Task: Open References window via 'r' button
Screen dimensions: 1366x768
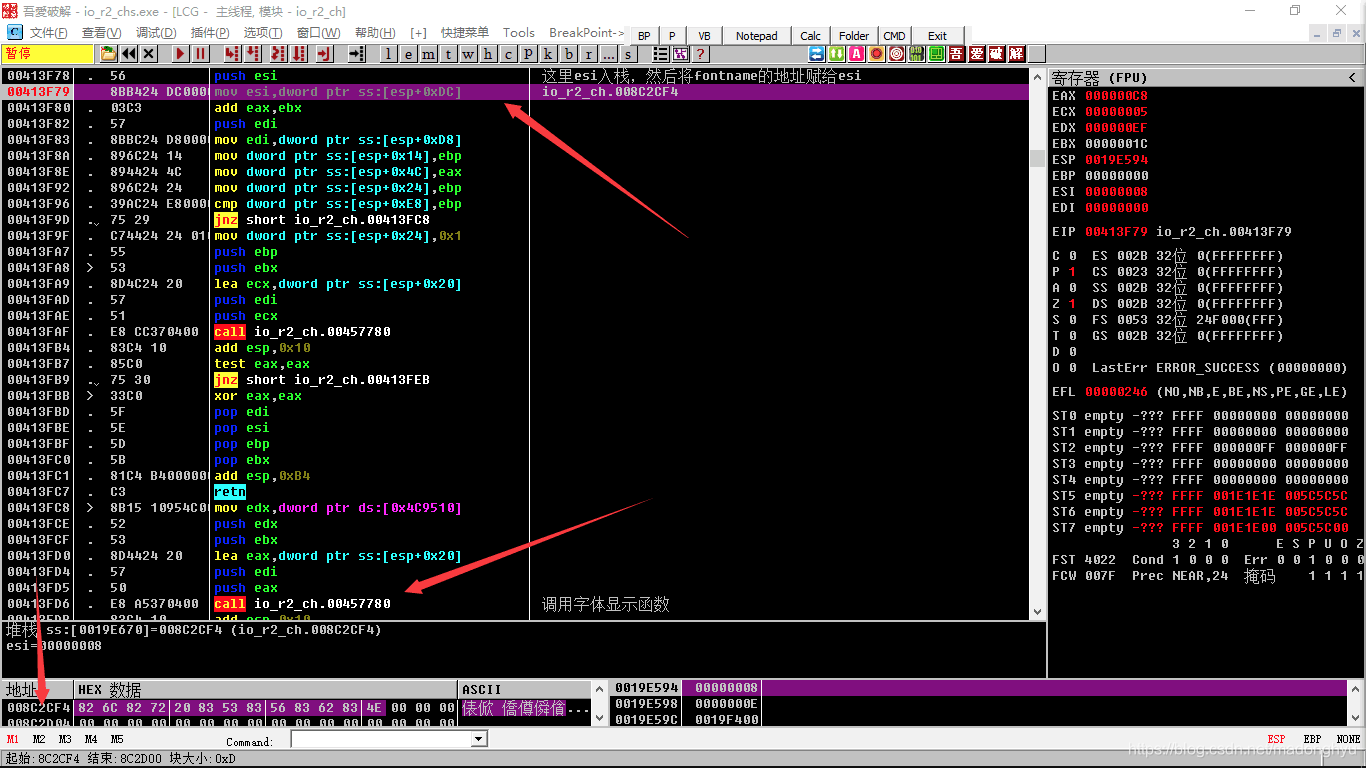Action: [588, 54]
